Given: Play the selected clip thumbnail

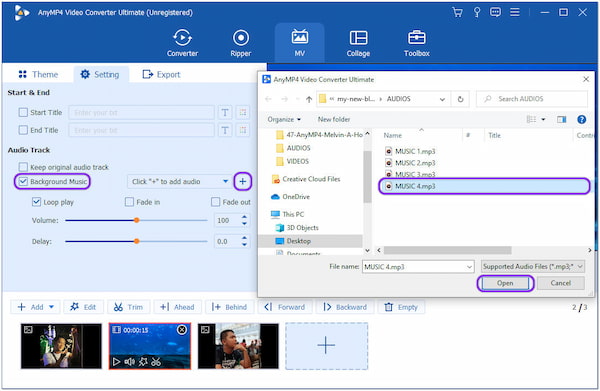Looking at the screenshot, I should coord(116,361).
